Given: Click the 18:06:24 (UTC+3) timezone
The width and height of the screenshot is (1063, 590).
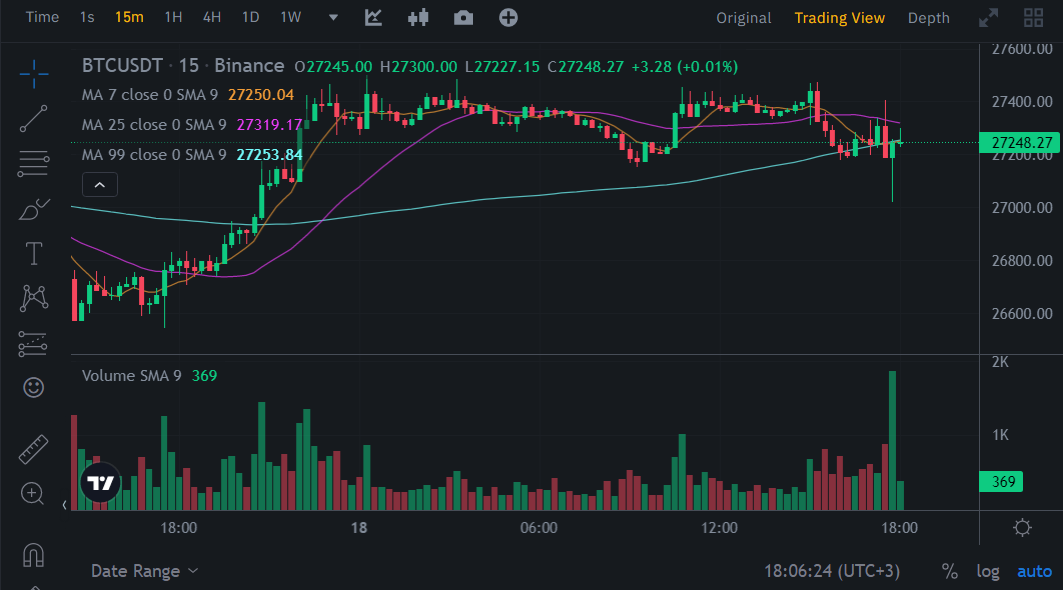Looking at the screenshot, I should 832,571.
